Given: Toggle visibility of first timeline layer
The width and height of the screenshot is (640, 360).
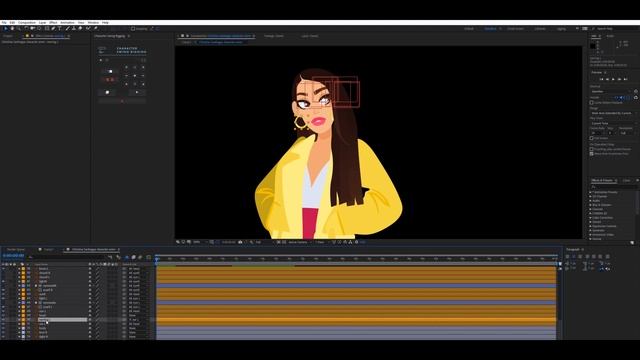Looking at the screenshot, I should click(x=3, y=269).
